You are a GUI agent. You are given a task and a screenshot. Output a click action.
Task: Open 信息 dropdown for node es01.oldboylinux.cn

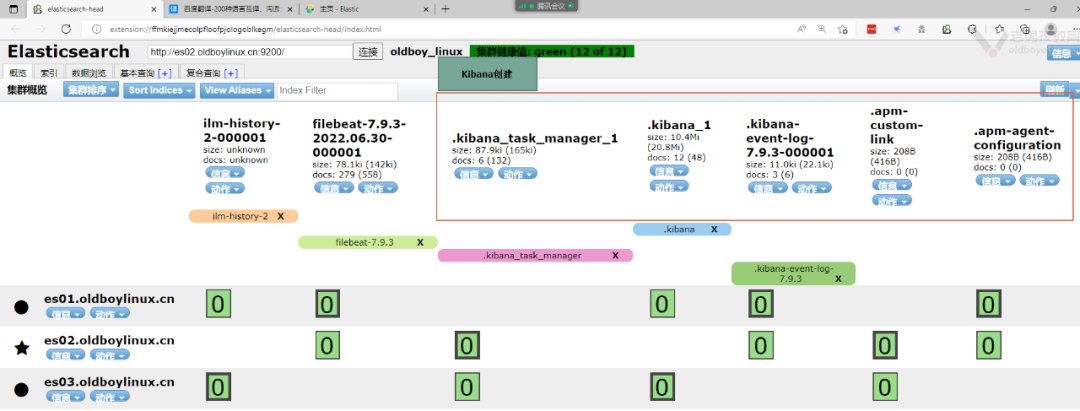click(x=66, y=313)
